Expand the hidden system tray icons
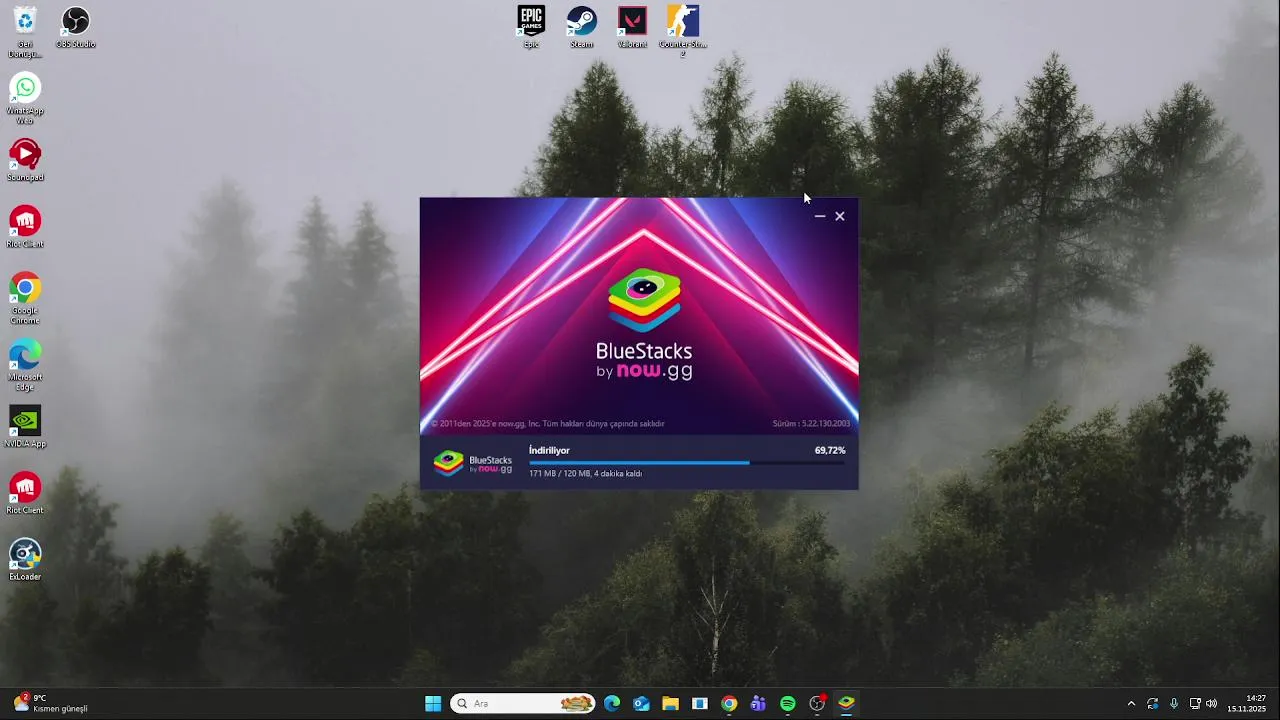 (x=1131, y=704)
